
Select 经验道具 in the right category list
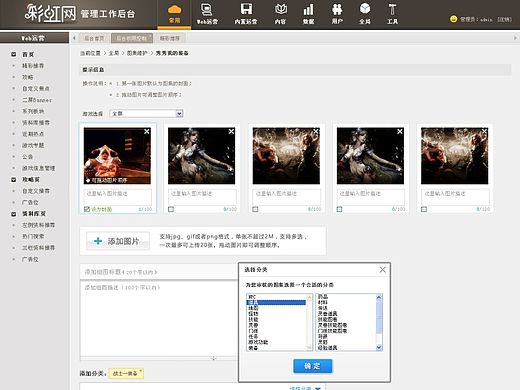click(x=327, y=348)
